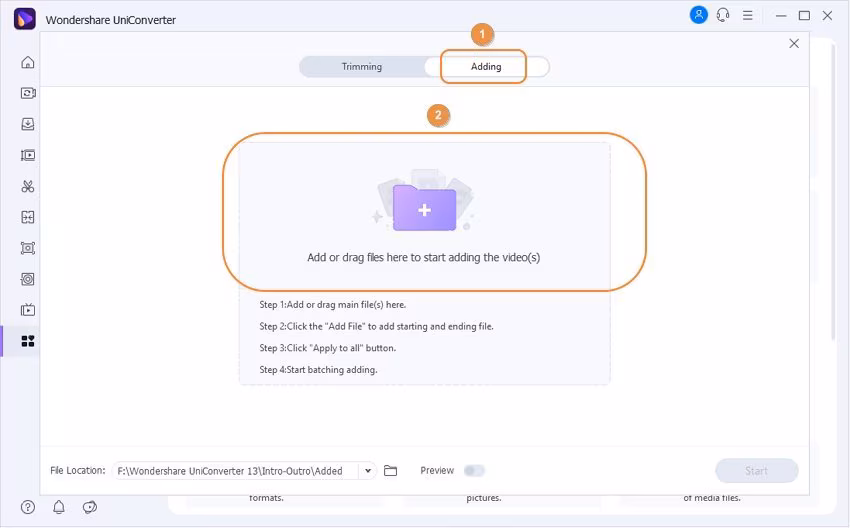Open the support headset icon

click(723, 15)
